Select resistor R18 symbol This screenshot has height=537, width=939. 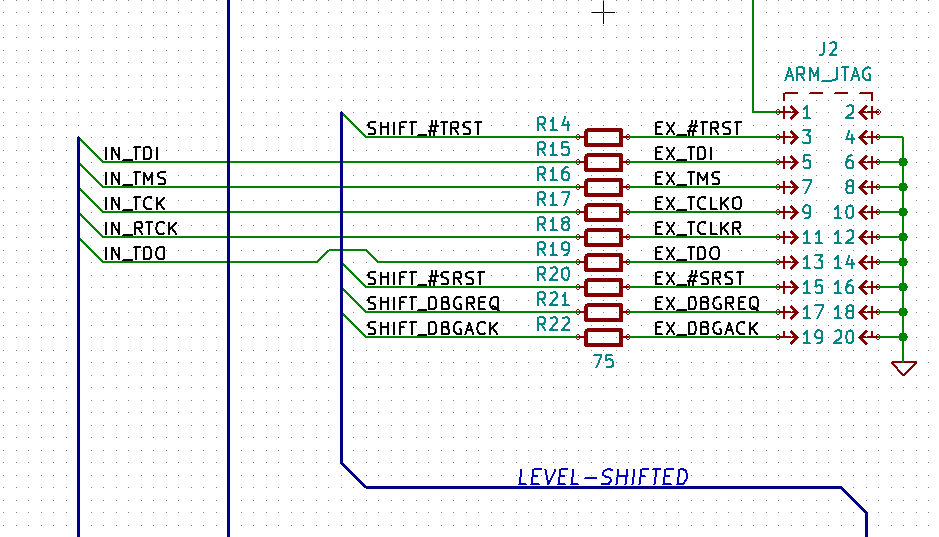pyautogui.click(x=603, y=237)
